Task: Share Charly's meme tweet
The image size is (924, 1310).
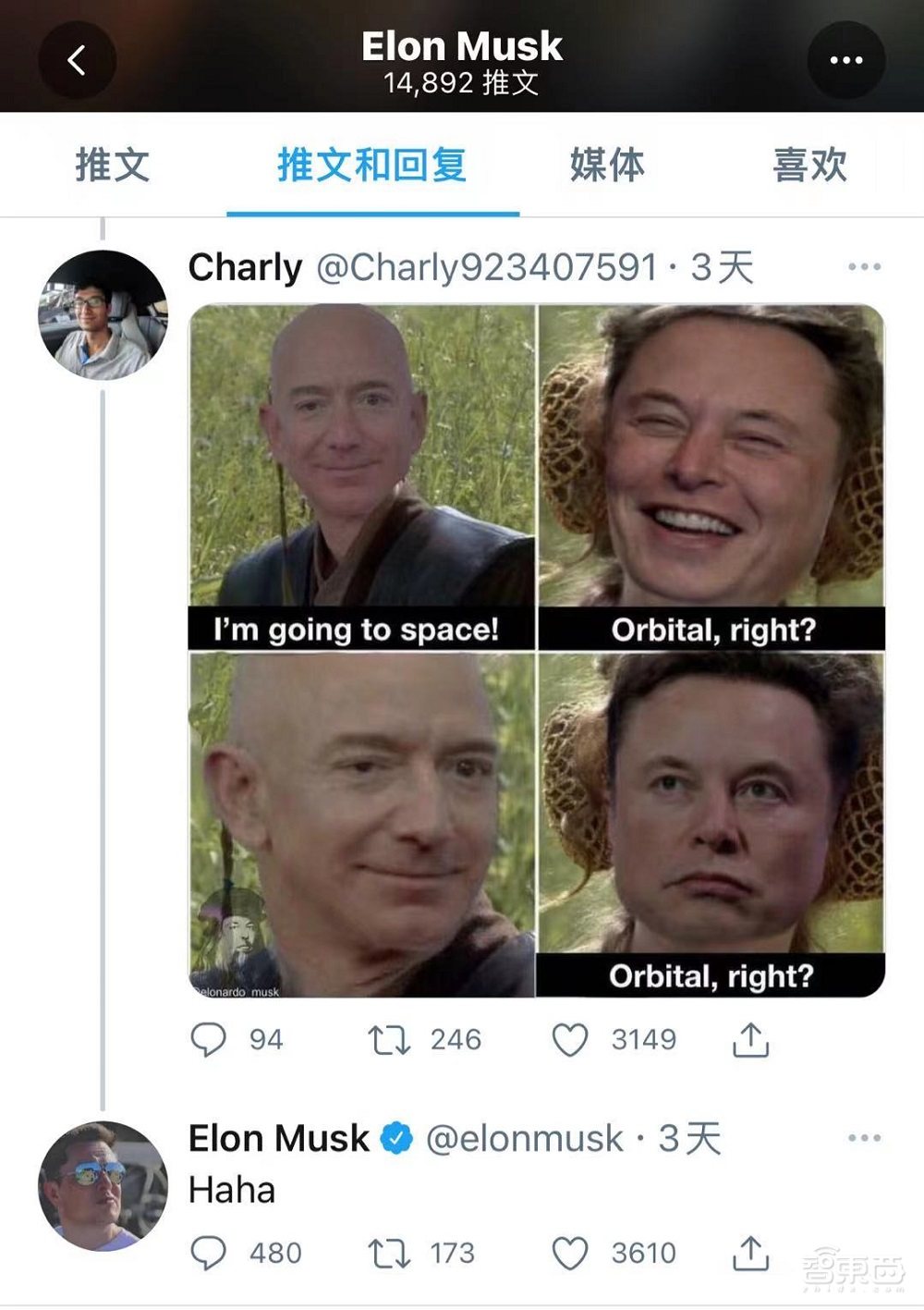Action: click(750, 1039)
